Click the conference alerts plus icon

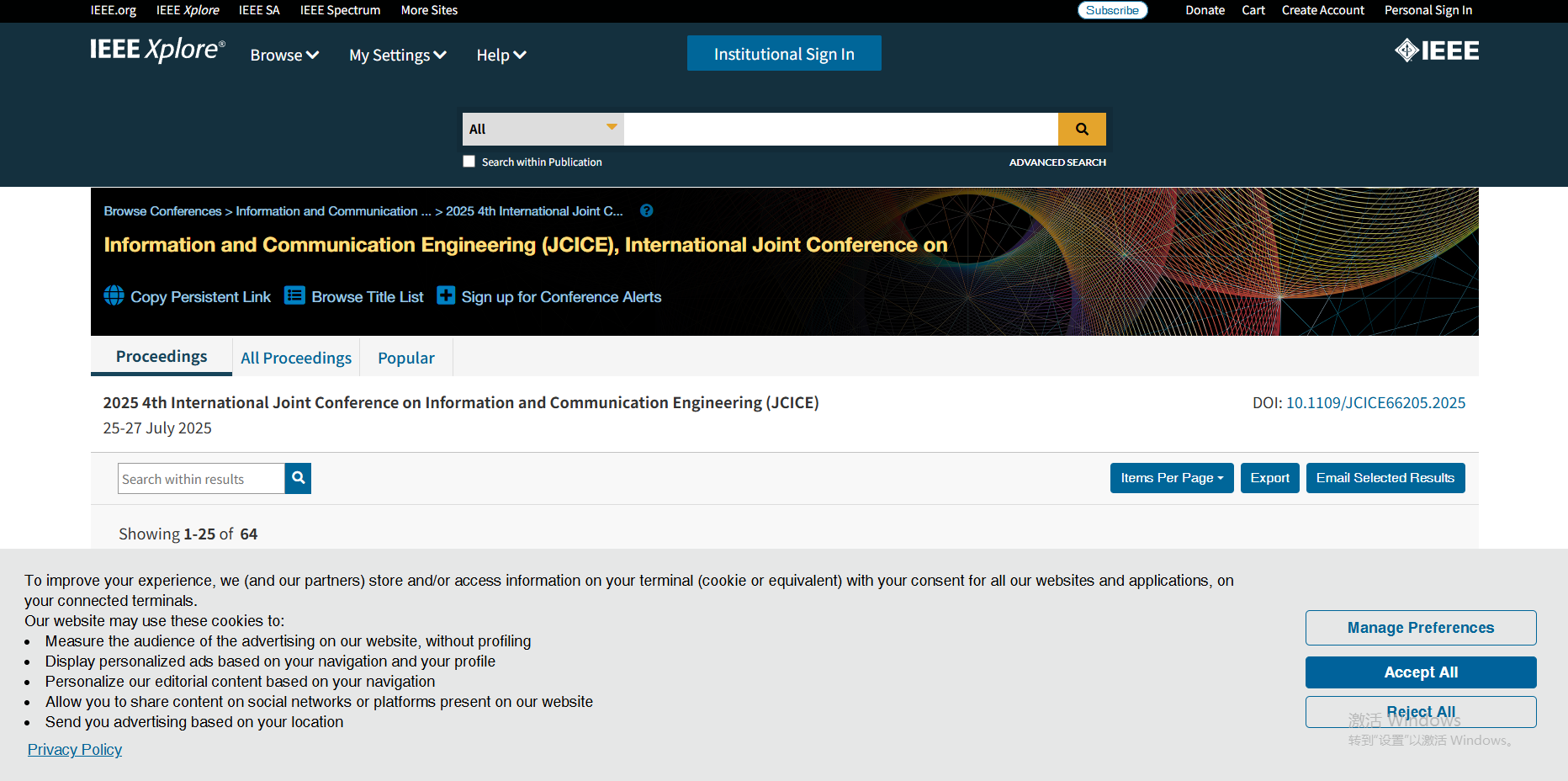[446, 295]
